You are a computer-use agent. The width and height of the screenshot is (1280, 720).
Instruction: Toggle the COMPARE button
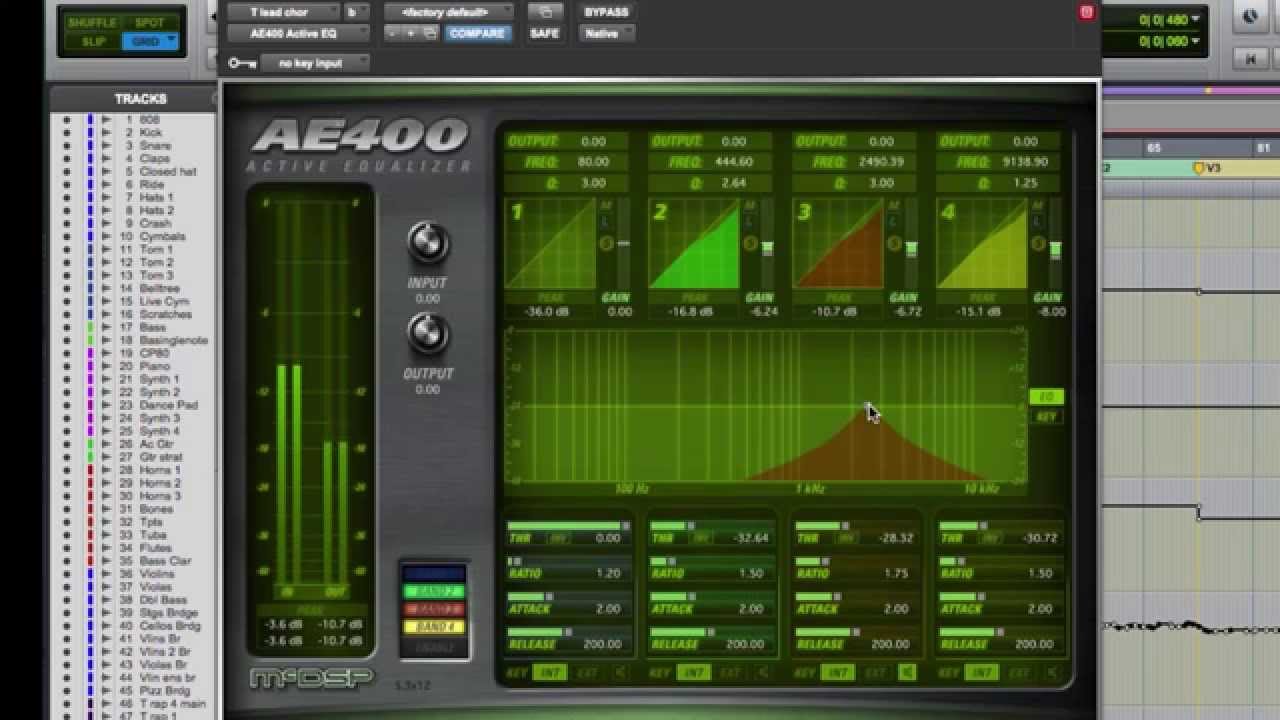click(477, 33)
